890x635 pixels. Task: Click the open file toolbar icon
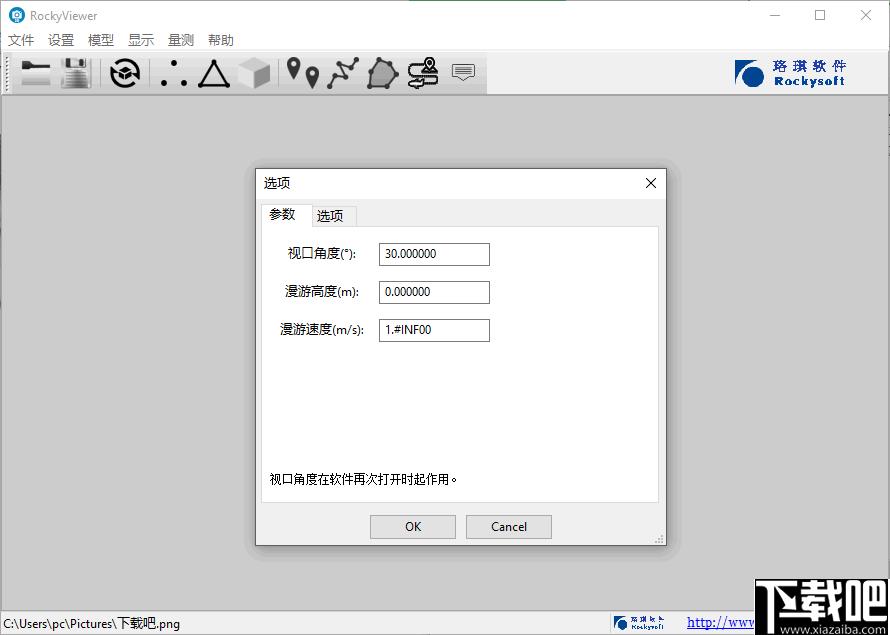tap(36, 73)
